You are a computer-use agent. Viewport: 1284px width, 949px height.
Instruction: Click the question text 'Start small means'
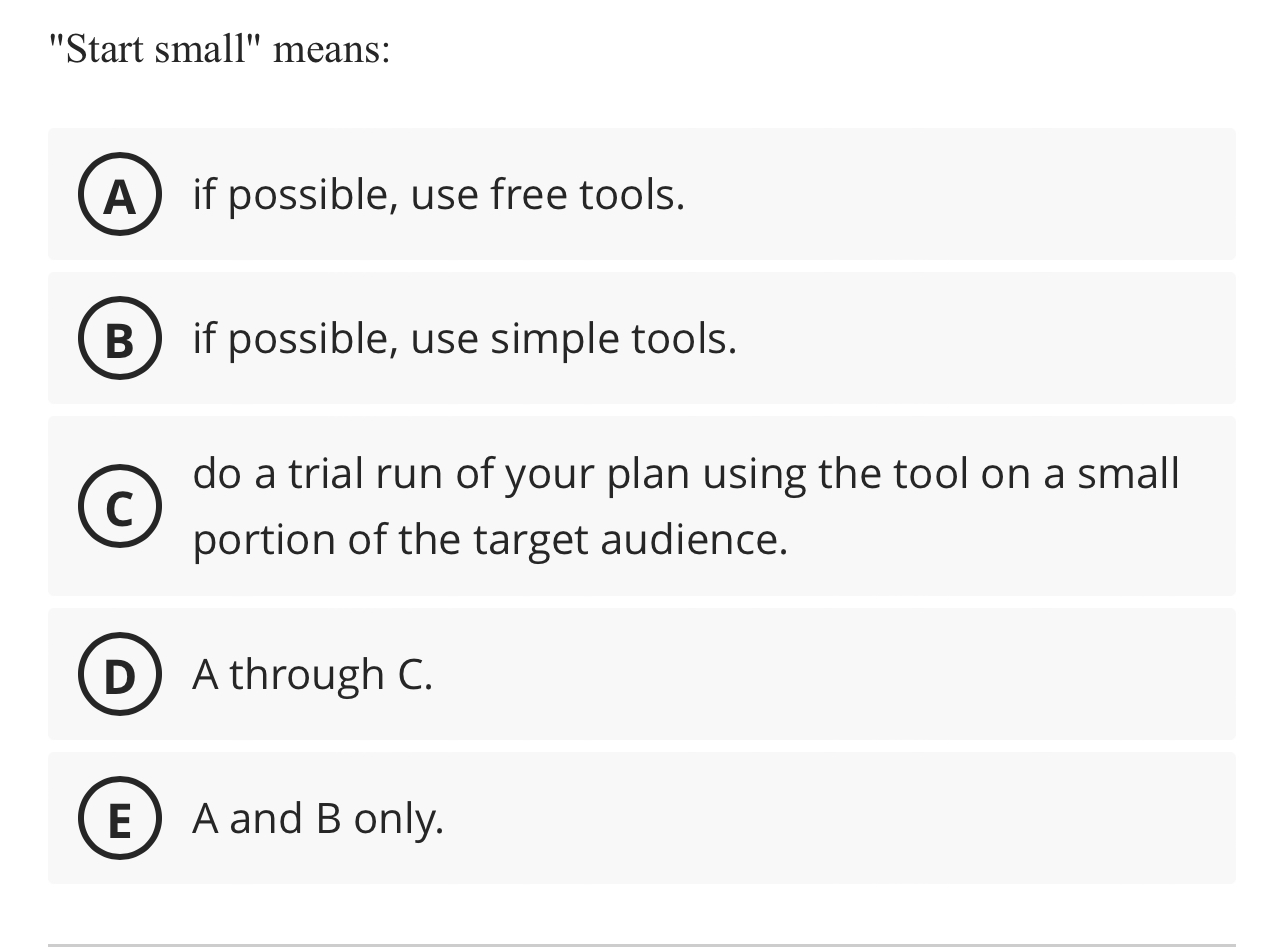point(220,47)
